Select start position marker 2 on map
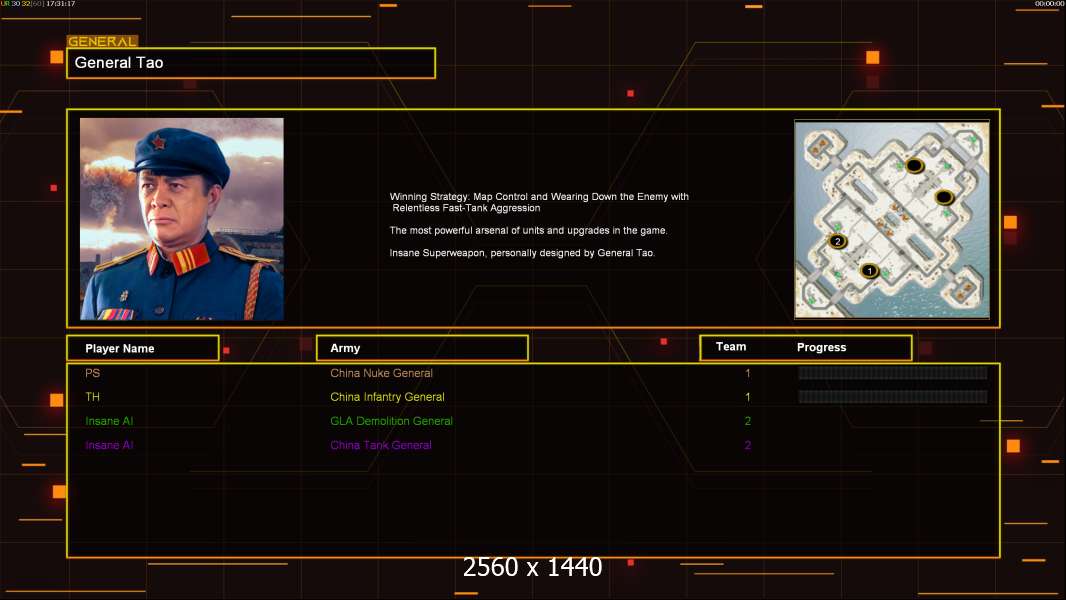The height and width of the screenshot is (600, 1066). tap(838, 241)
